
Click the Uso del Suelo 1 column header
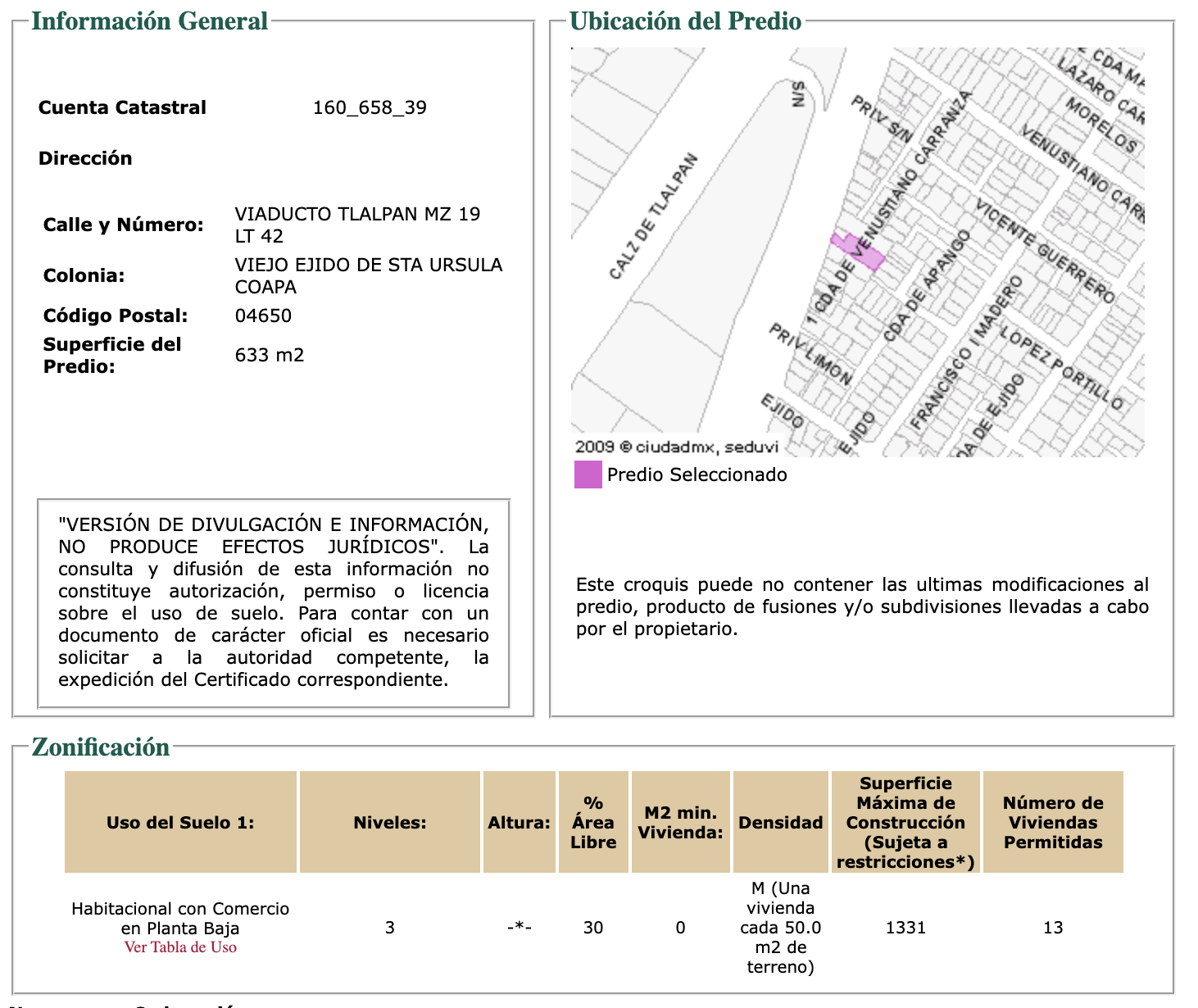pyautogui.click(x=180, y=823)
